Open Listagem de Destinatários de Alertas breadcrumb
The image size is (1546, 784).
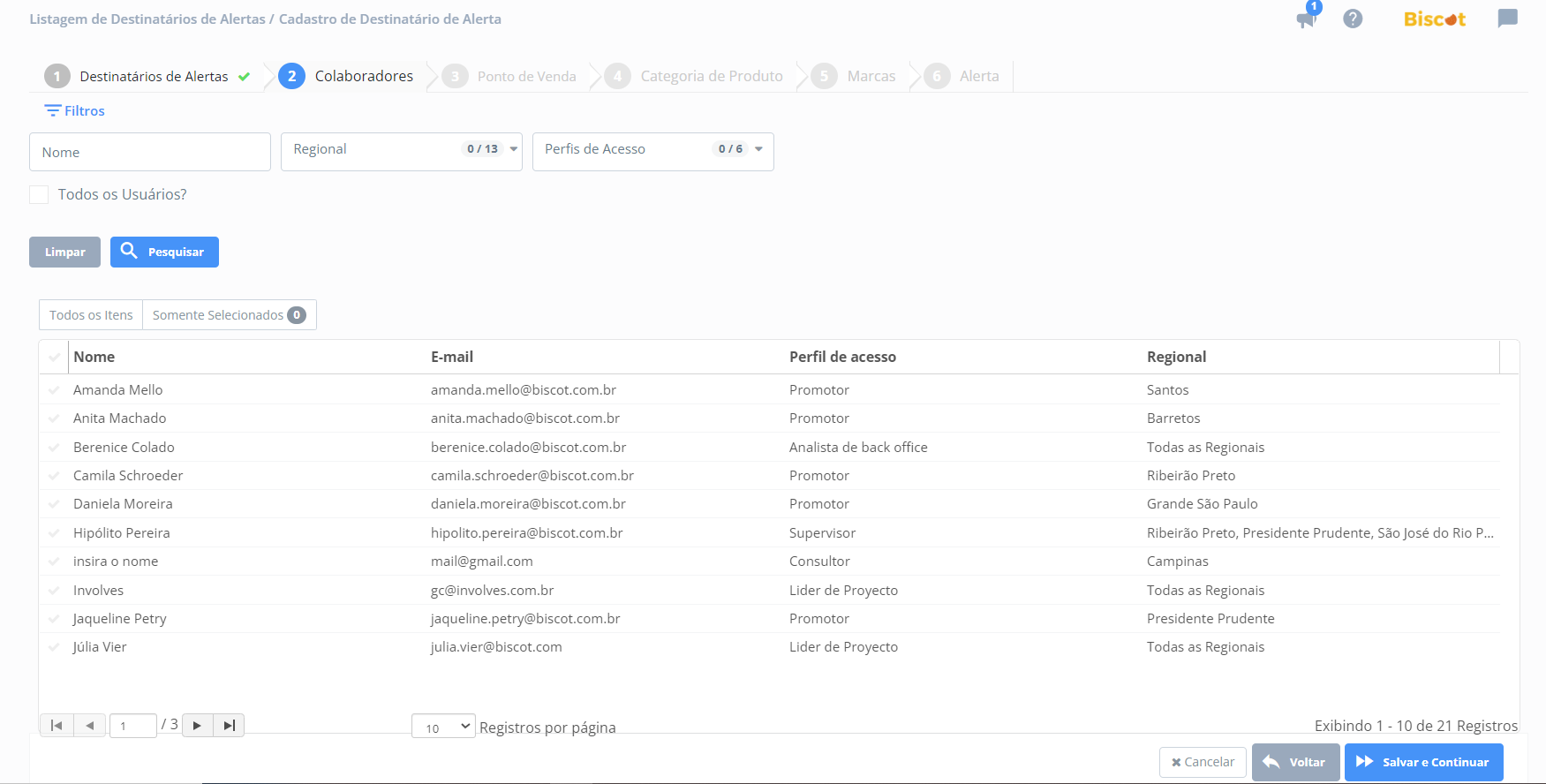click(147, 19)
